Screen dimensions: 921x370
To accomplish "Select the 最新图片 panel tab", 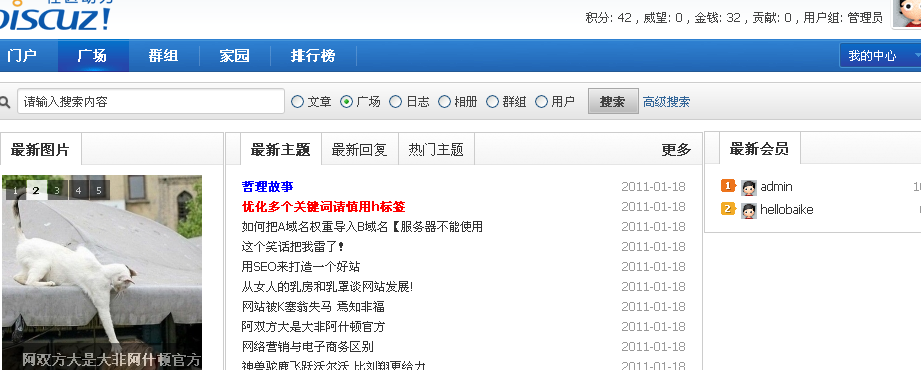I will click(x=40, y=150).
